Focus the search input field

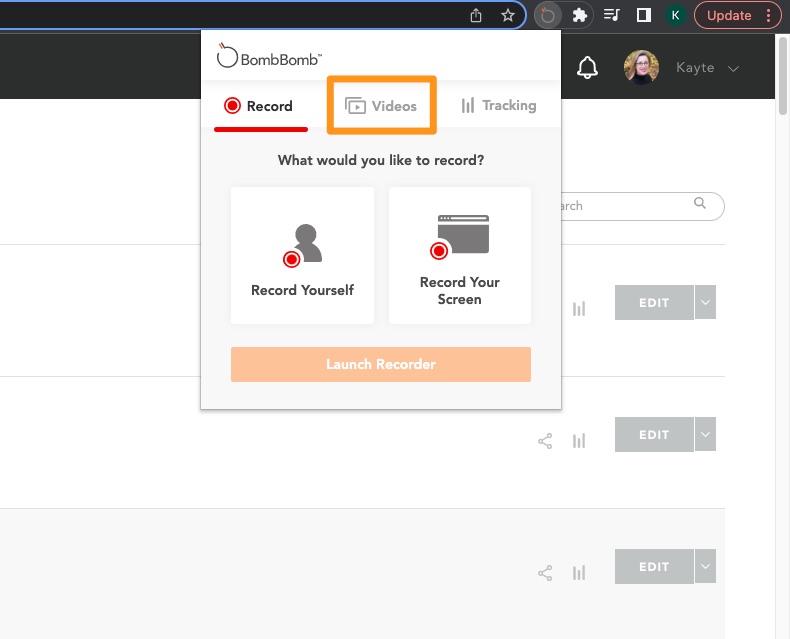642,206
